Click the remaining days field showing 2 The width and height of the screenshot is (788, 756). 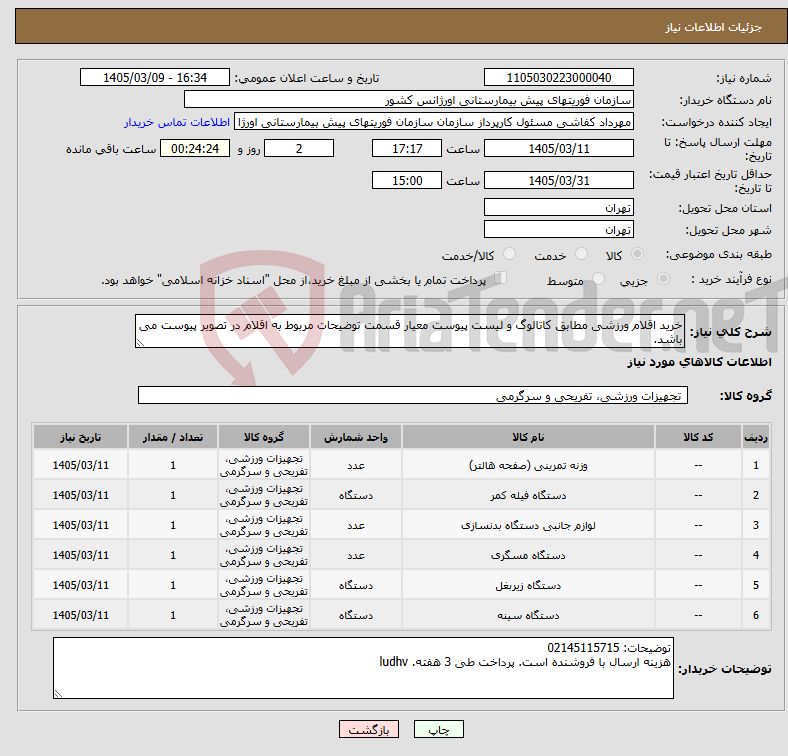tap(299, 148)
